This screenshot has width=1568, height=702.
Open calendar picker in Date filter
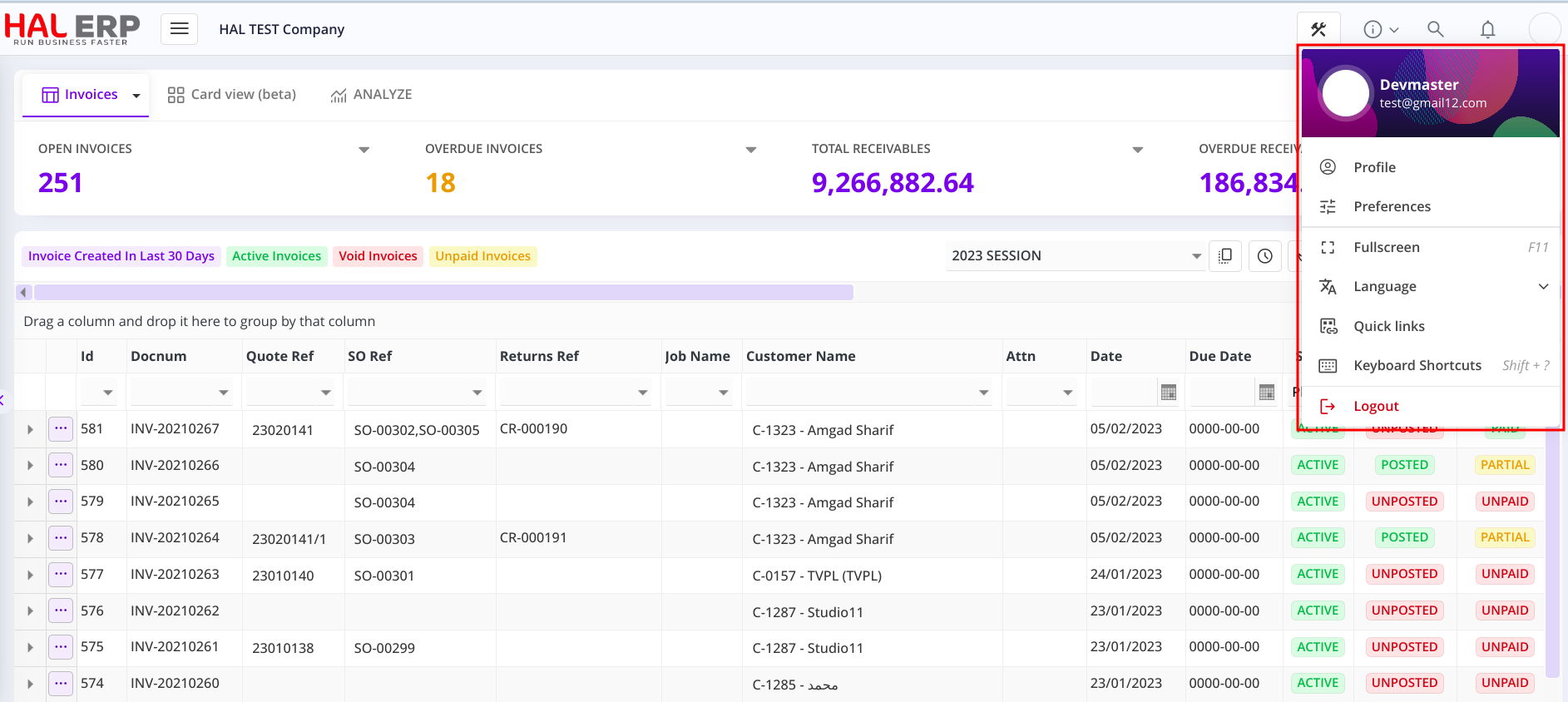pos(1168,393)
